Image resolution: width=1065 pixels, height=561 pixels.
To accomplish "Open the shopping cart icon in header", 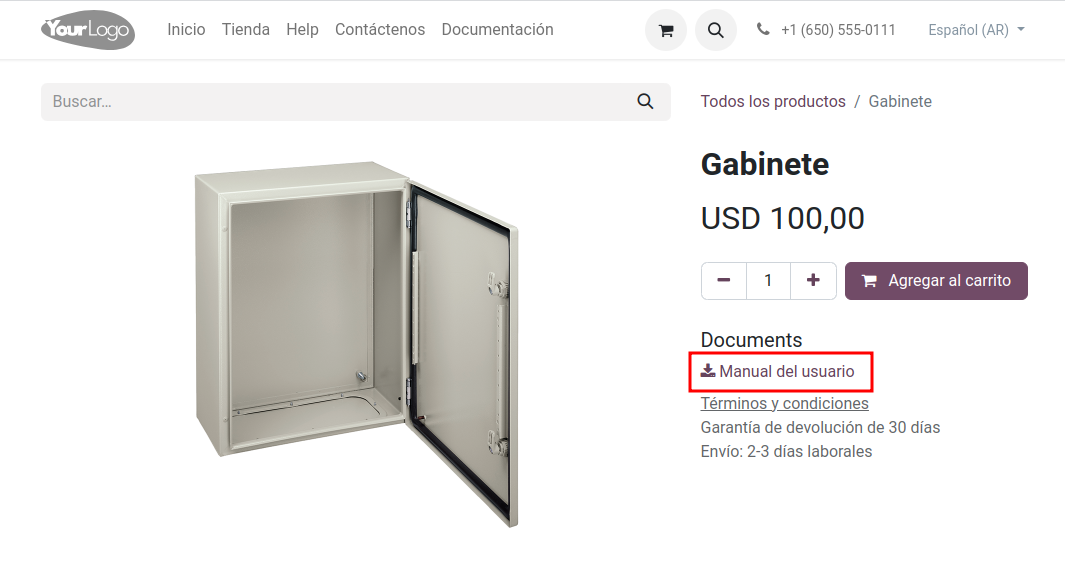I will pos(666,30).
